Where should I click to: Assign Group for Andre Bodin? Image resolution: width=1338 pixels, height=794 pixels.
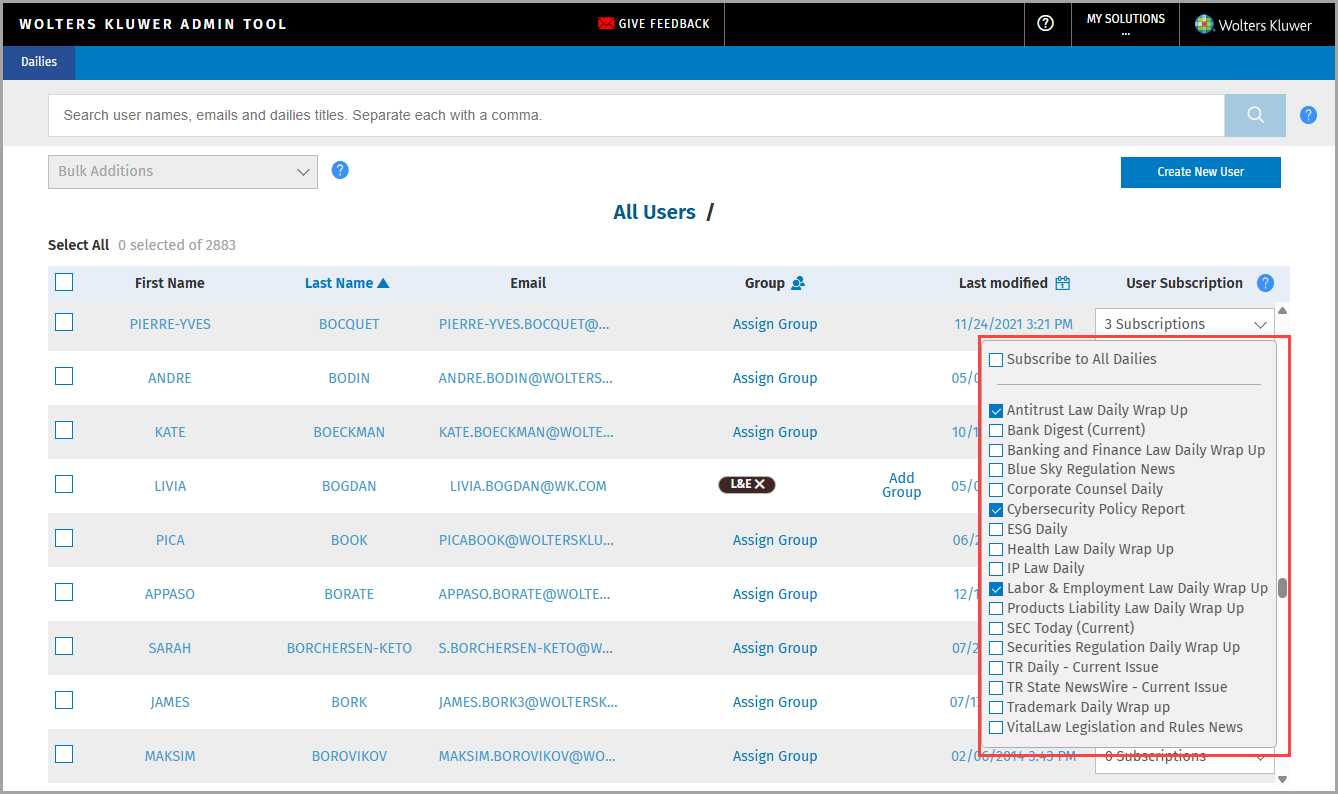pyautogui.click(x=775, y=378)
